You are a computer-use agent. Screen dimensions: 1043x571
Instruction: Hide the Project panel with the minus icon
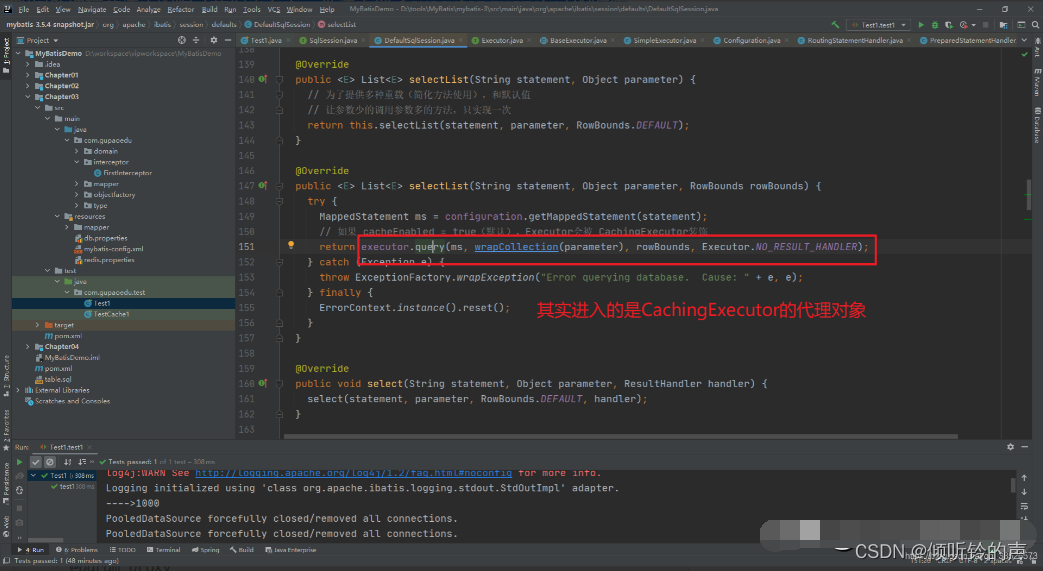tap(227, 40)
